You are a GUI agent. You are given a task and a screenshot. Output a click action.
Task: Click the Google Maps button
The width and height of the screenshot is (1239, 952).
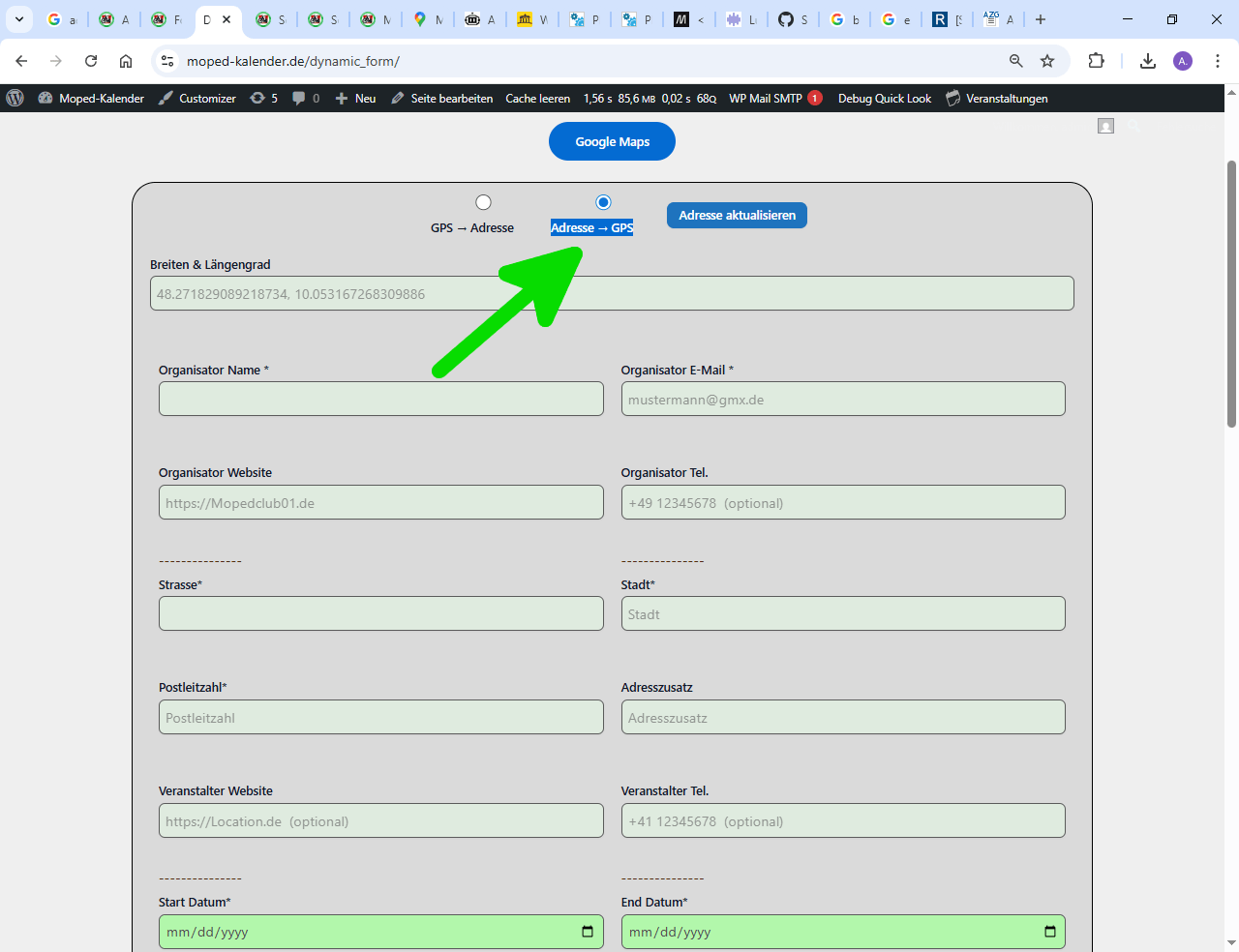612,141
